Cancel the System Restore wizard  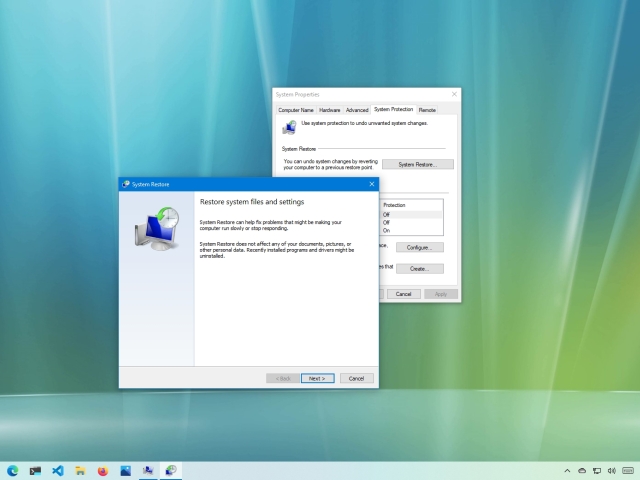tap(356, 378)
